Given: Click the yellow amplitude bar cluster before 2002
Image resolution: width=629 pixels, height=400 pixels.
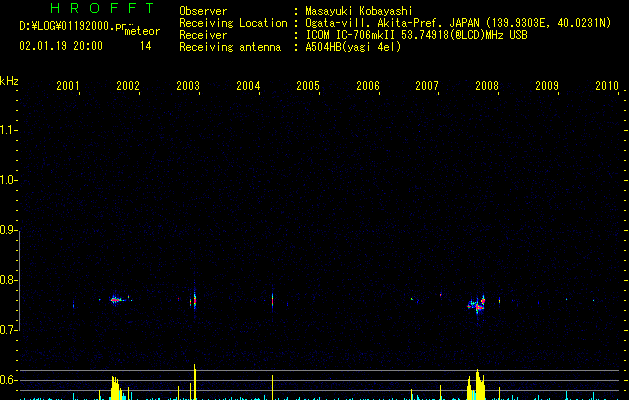Looking at the screenshot, I should 116,388.
